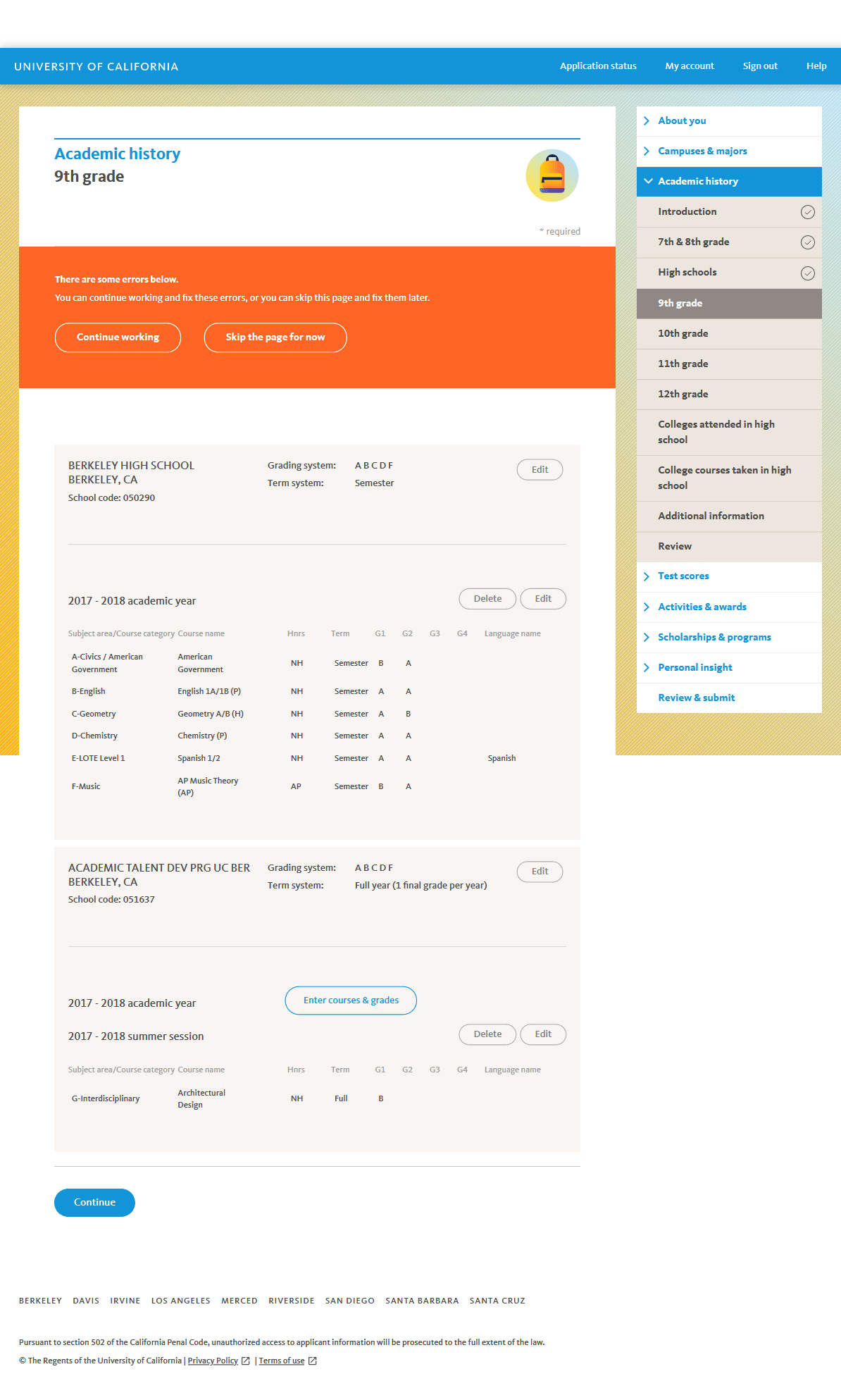Edit Berkeley High 2017-2018 academic year courses
The height and width of the screenshot is (1400, 841).
(x=543, y=599)
